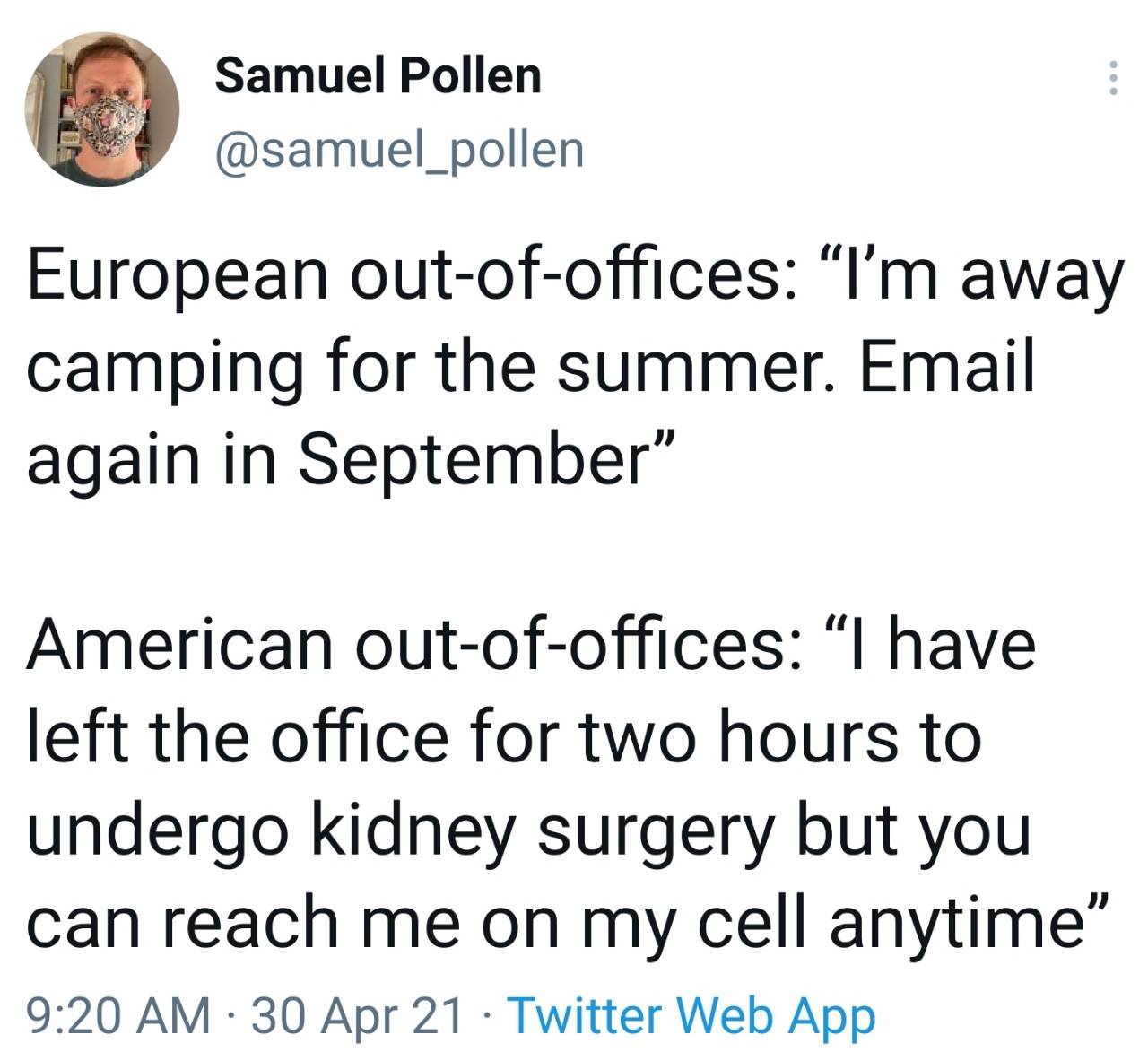The height and width of the screenshot is (1052, 1148).
Task: Click the word undergo in the tweet
Action: 158,834
